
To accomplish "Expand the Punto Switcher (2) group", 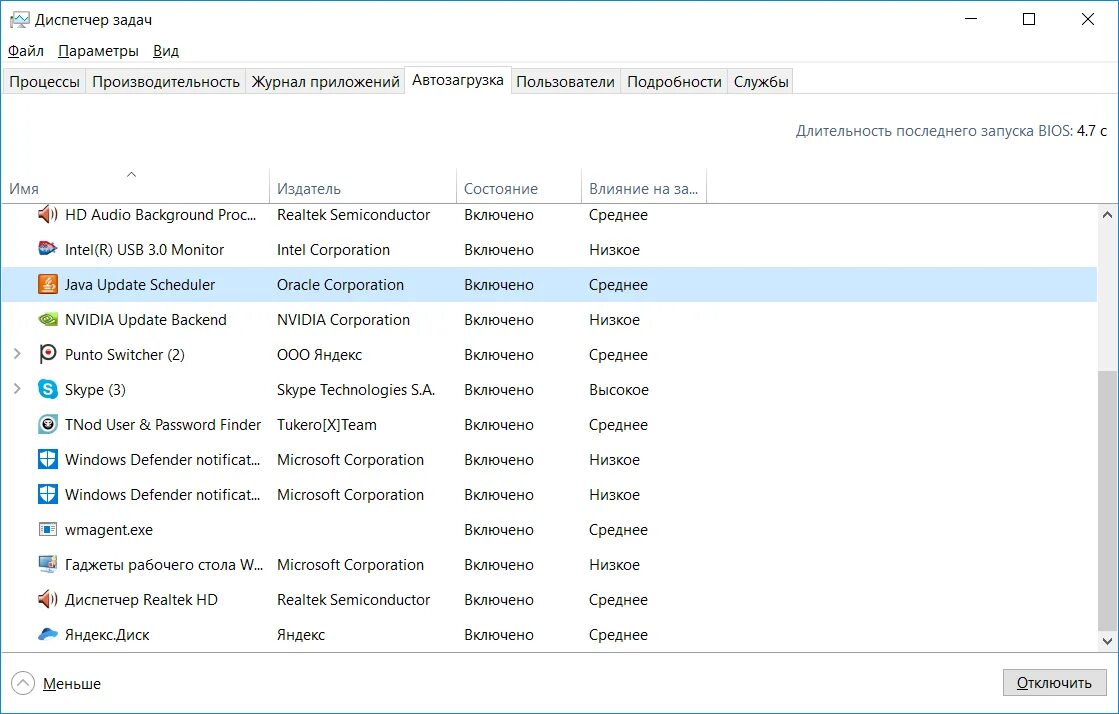I will point(17,354).
